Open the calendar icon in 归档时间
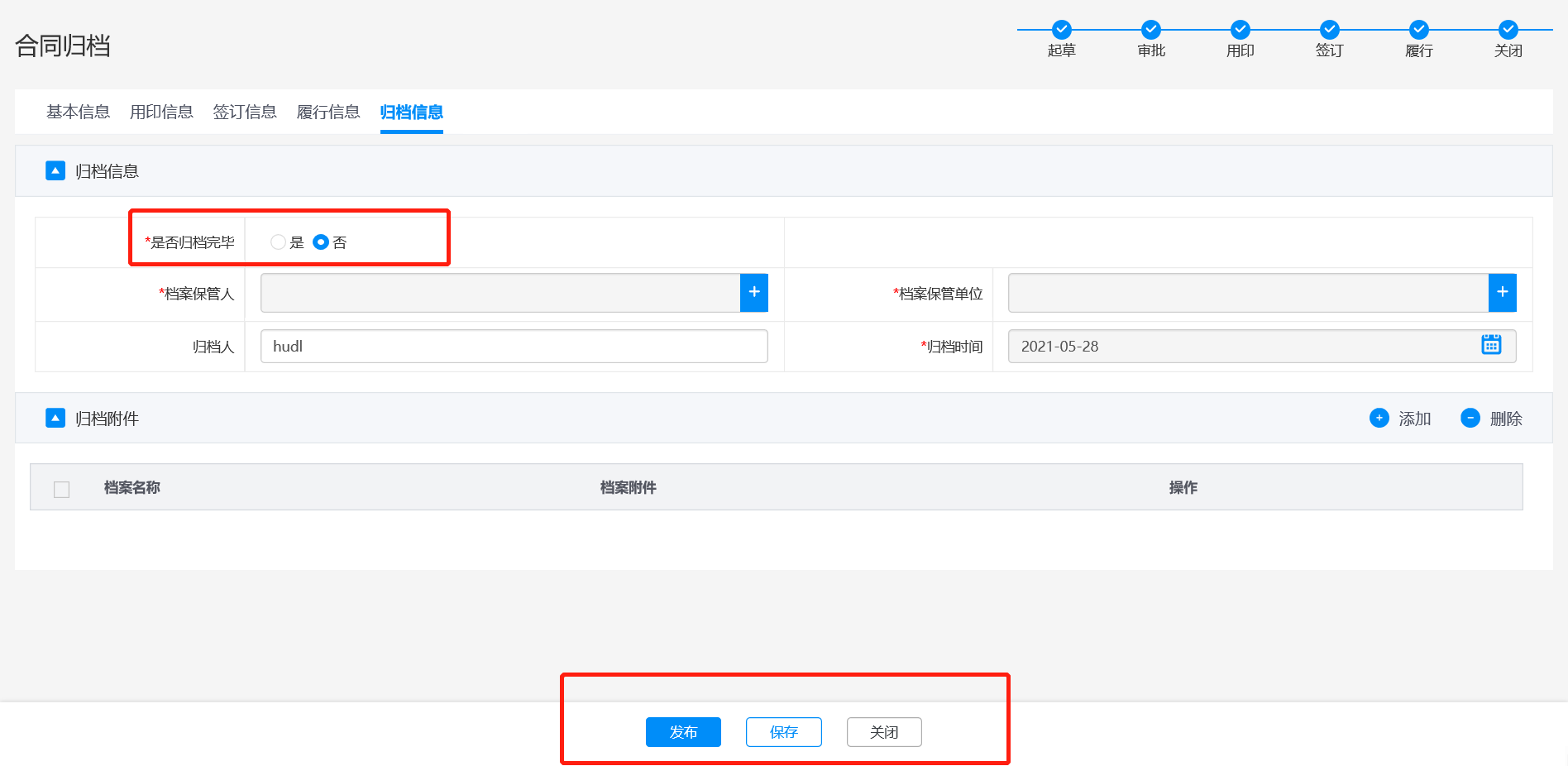 pos(1490,345)
